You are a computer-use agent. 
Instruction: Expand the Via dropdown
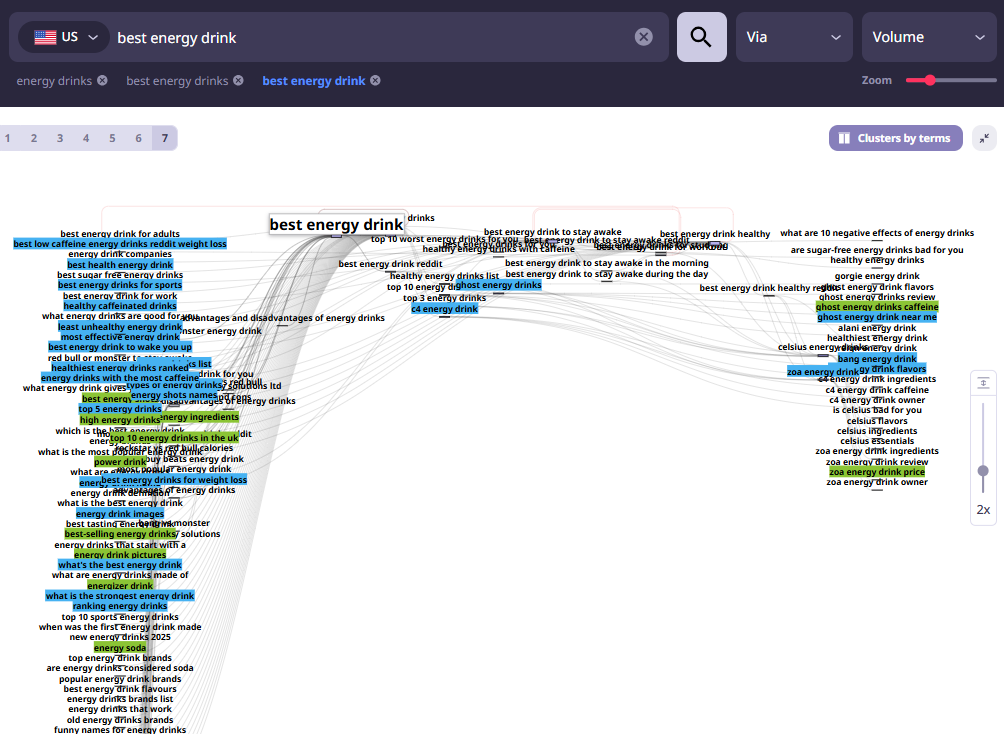794,37
